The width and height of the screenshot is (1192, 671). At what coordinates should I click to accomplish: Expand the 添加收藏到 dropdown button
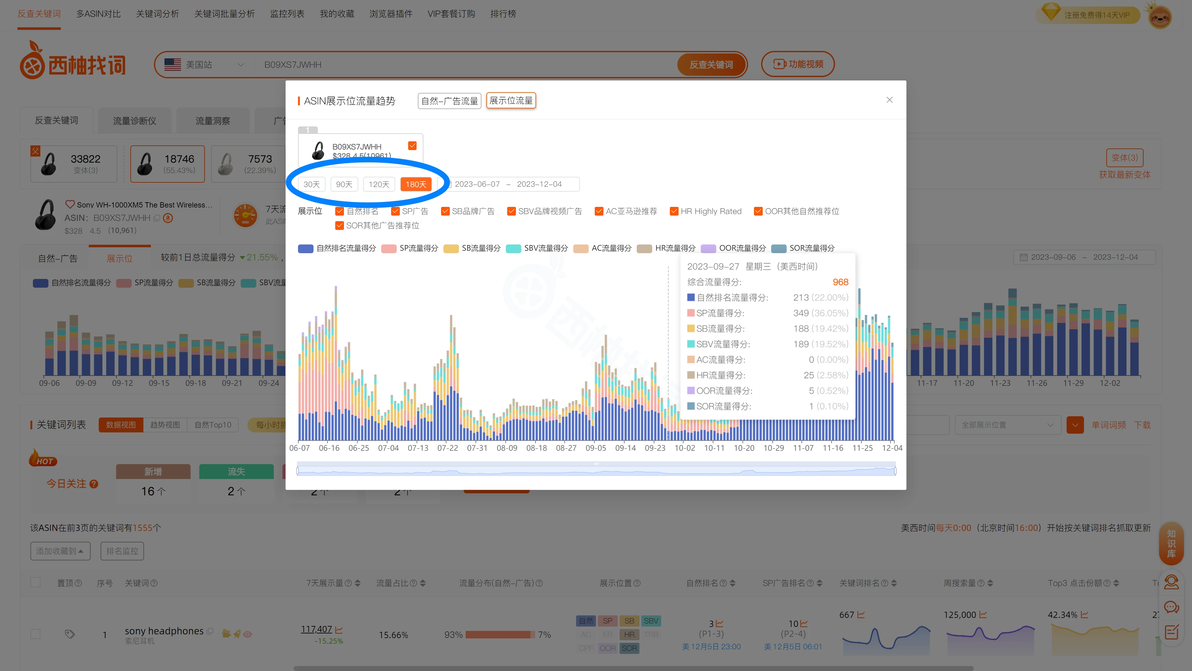pyautogui.click(x=60, y=551)
